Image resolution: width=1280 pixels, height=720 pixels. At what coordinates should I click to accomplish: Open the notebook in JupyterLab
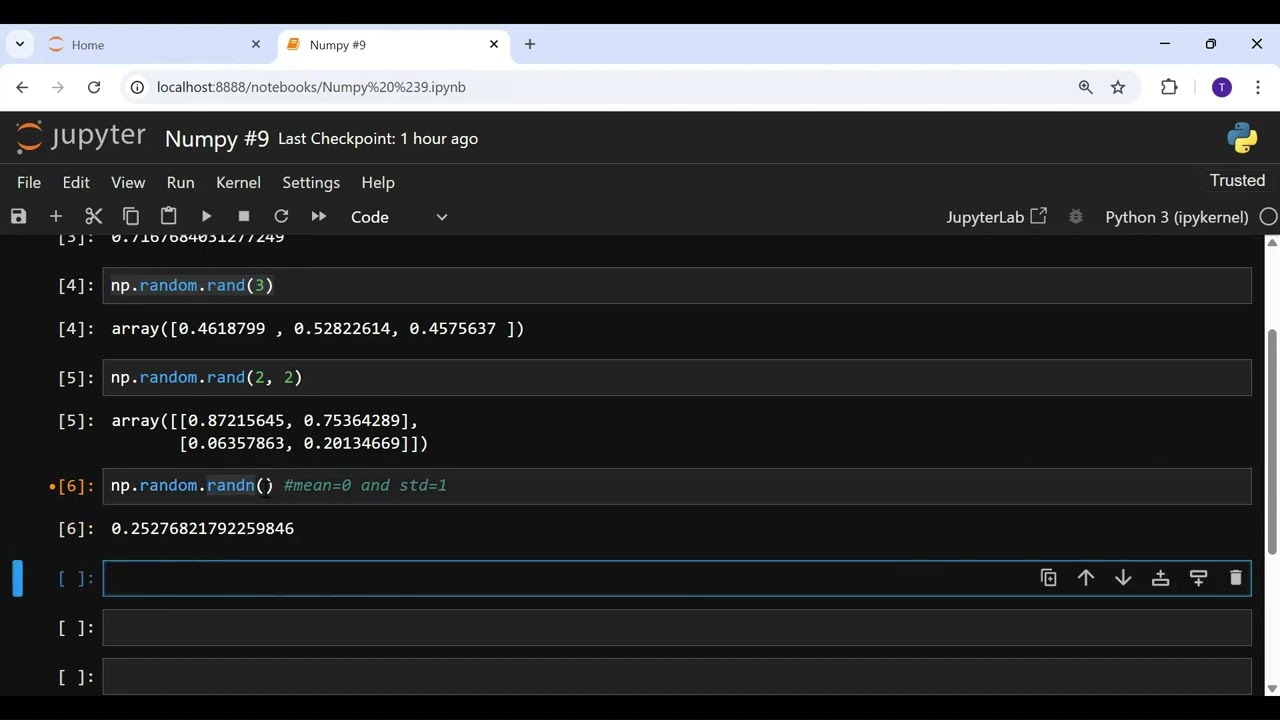click(996, 217)
